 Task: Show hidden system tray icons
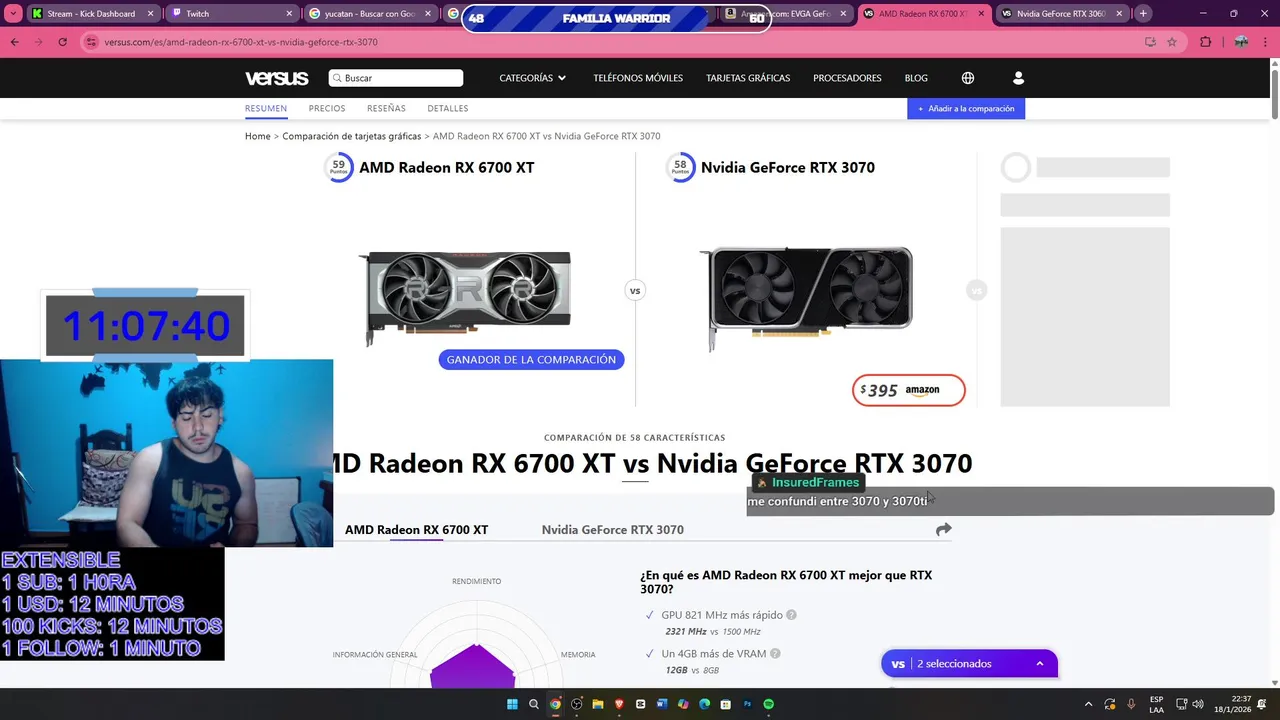click(1088, 704)
